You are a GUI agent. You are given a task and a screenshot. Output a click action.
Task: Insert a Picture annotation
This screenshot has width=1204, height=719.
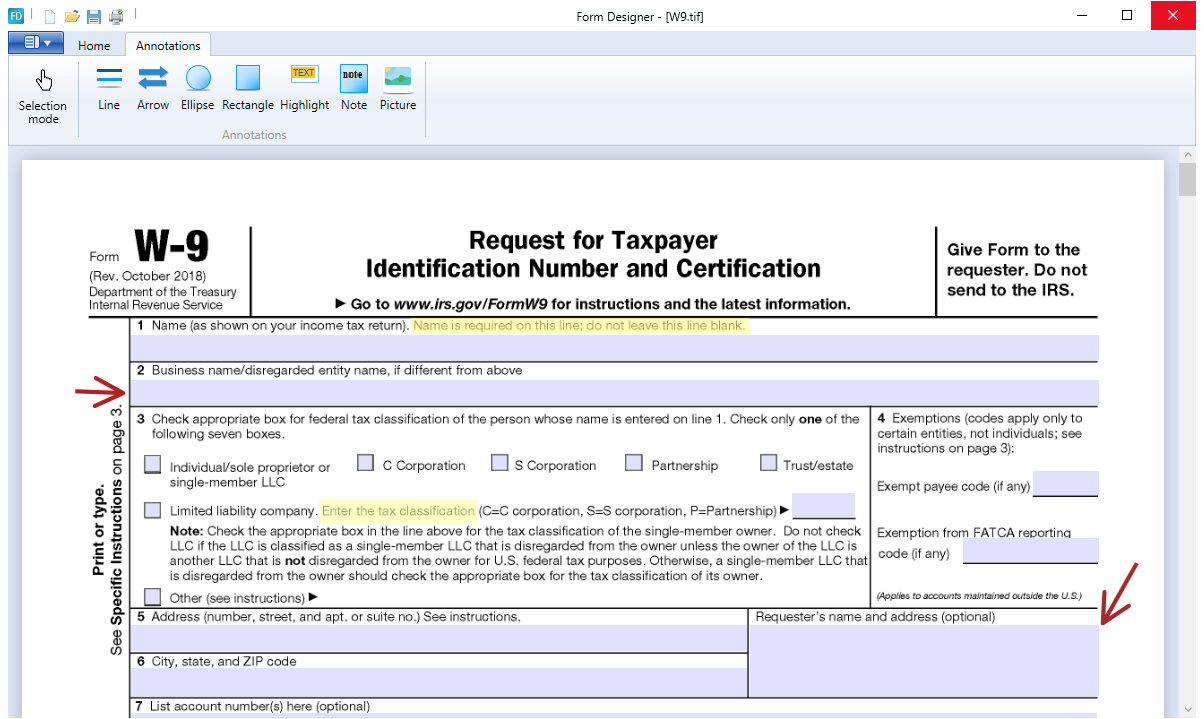click(x=398, y=88)
